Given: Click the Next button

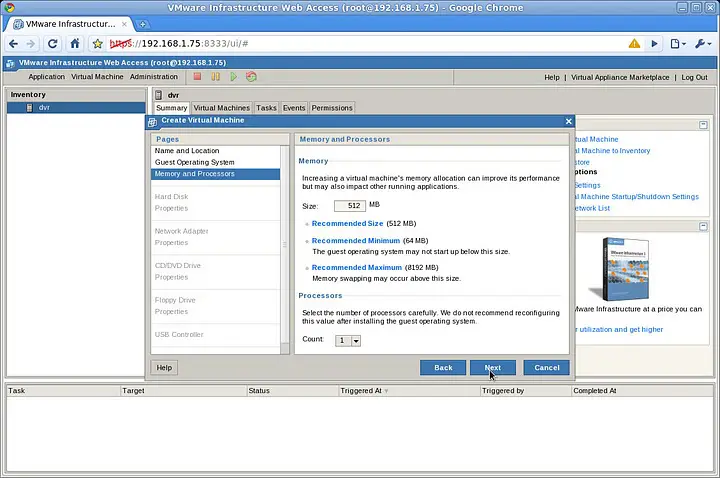Looking at the screenshot, I should (x=493, y=367).
